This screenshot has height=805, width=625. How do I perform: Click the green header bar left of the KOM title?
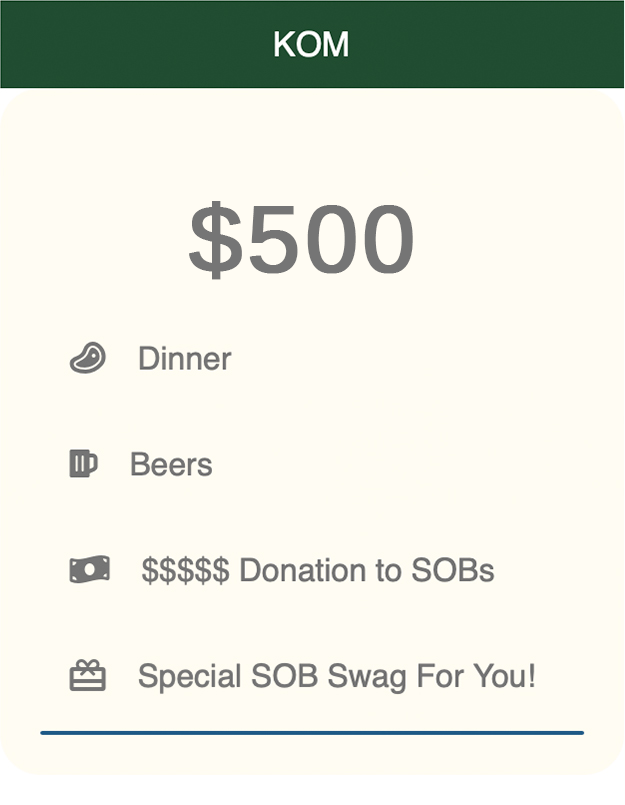[130, 44]
